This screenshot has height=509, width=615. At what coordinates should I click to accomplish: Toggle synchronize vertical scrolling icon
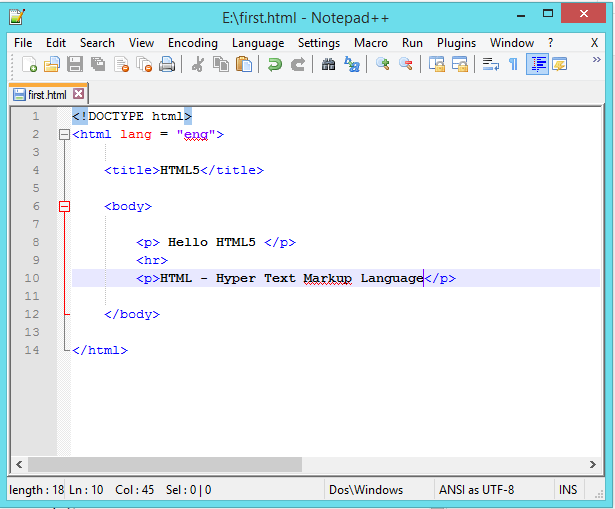click(x=437, y=64)
